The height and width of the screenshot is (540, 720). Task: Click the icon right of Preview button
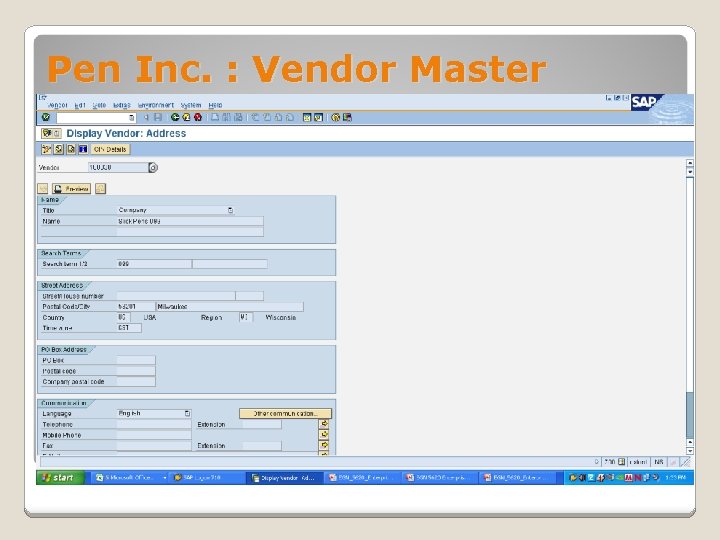pyautogui.click(x=101, y=189)
